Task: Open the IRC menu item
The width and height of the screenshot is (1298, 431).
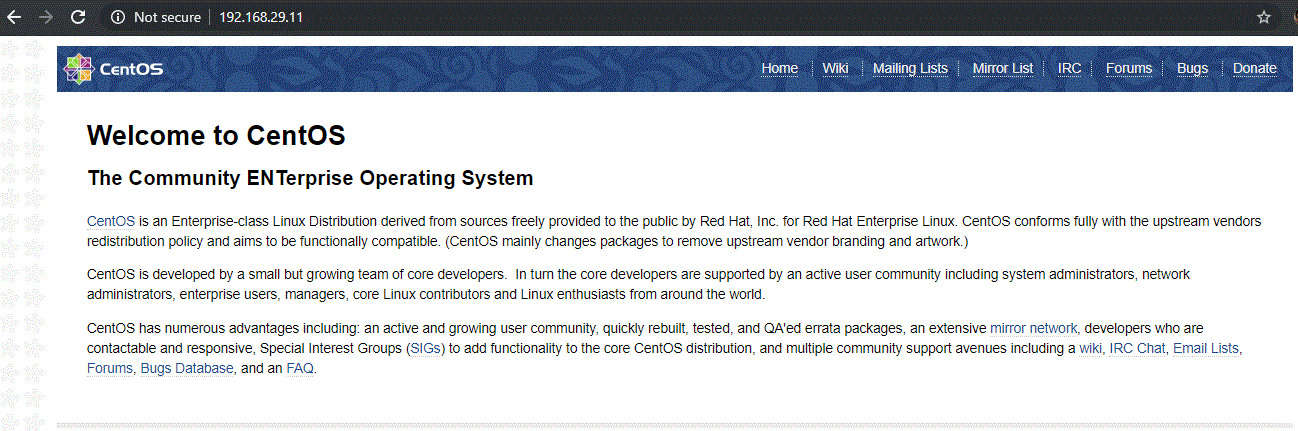Action: click(1069, 68)
